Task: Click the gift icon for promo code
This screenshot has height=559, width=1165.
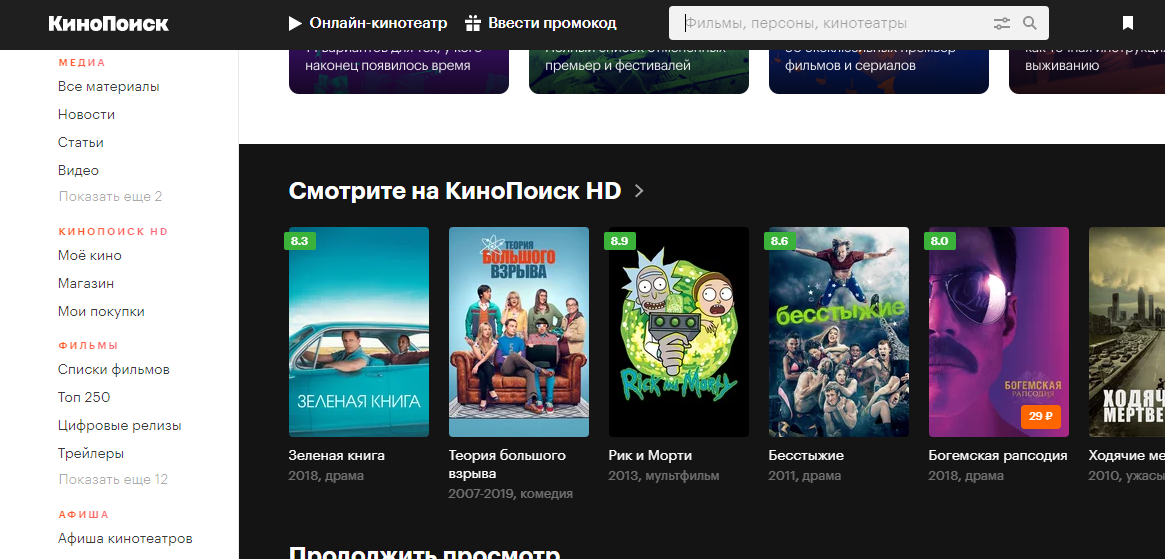Action: pos(473,24)
